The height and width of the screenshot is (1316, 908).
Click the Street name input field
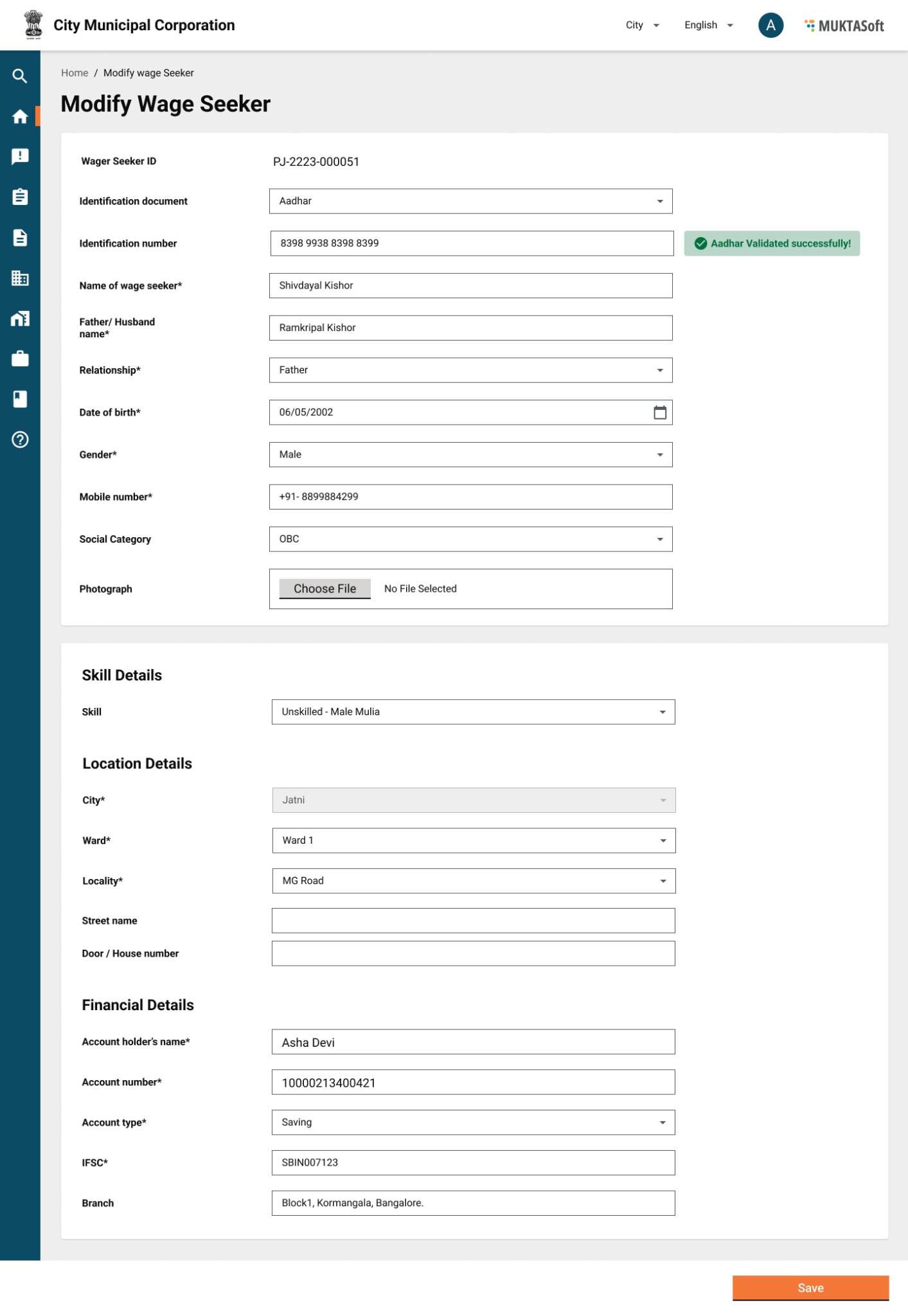(x=473, y=921)
